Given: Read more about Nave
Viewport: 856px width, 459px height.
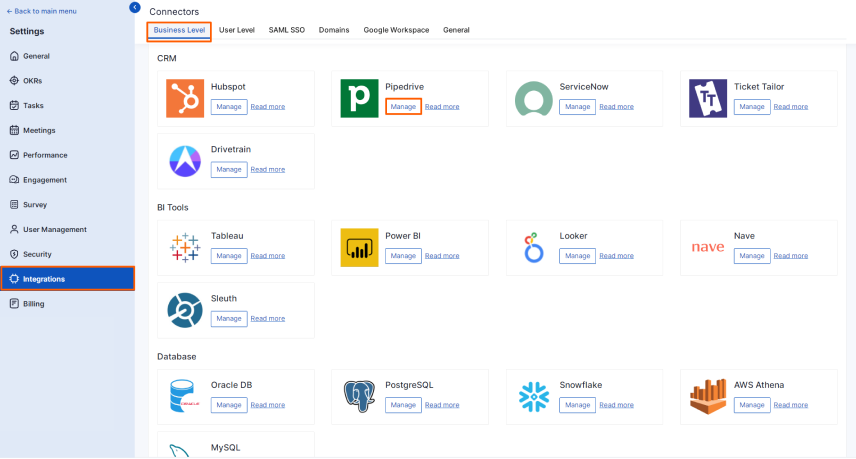Looking at the screenshot, I should [790, 256].
